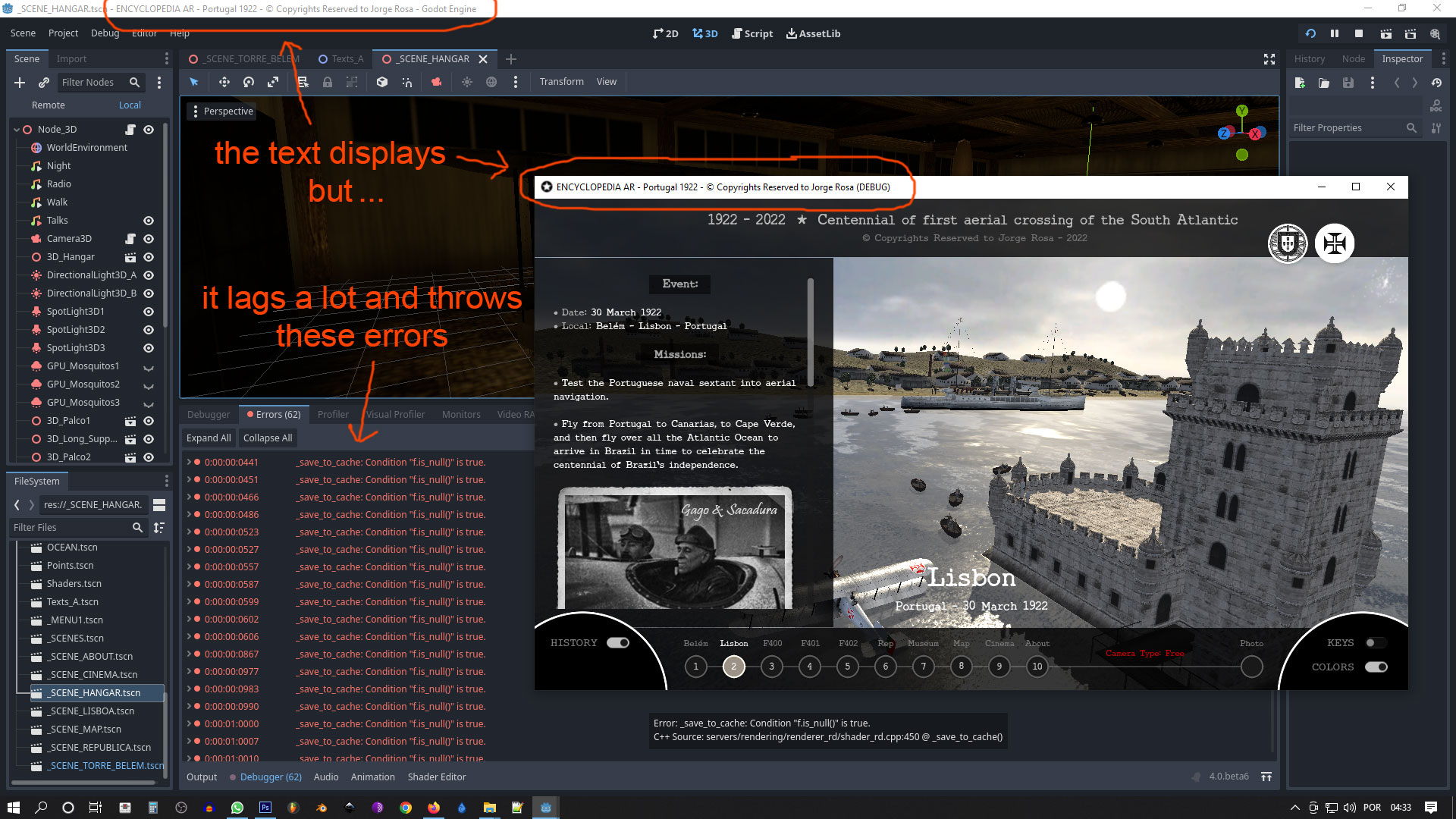Viewport: 1456px width, 819px height.
Task: Click Expand All in the Errors panel
Action: coord(209,438)
